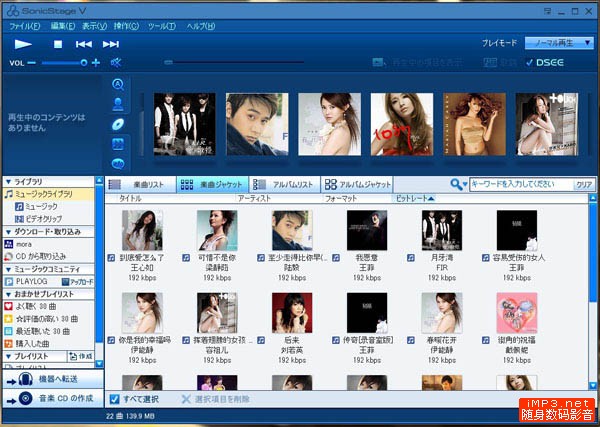Click the volume plus icon
This screenshot has width=600, height=427.
(96, 63)
